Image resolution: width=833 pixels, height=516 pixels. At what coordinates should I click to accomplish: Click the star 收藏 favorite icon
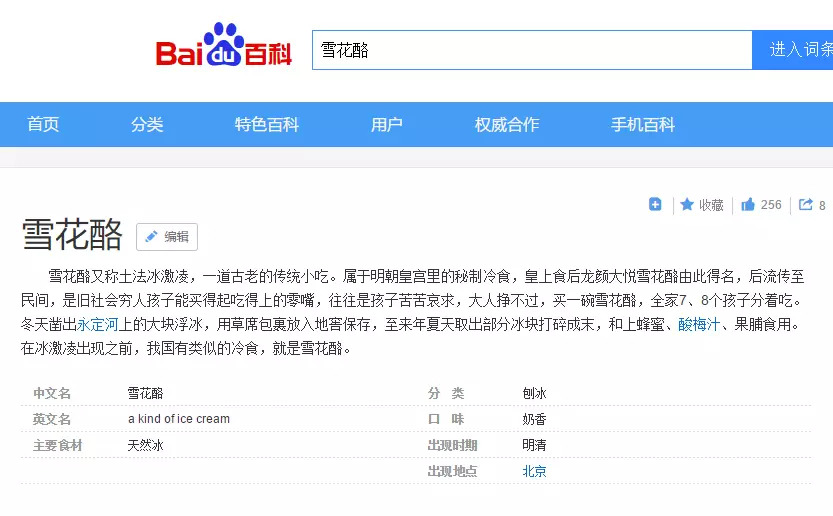[x=687, y=204]
